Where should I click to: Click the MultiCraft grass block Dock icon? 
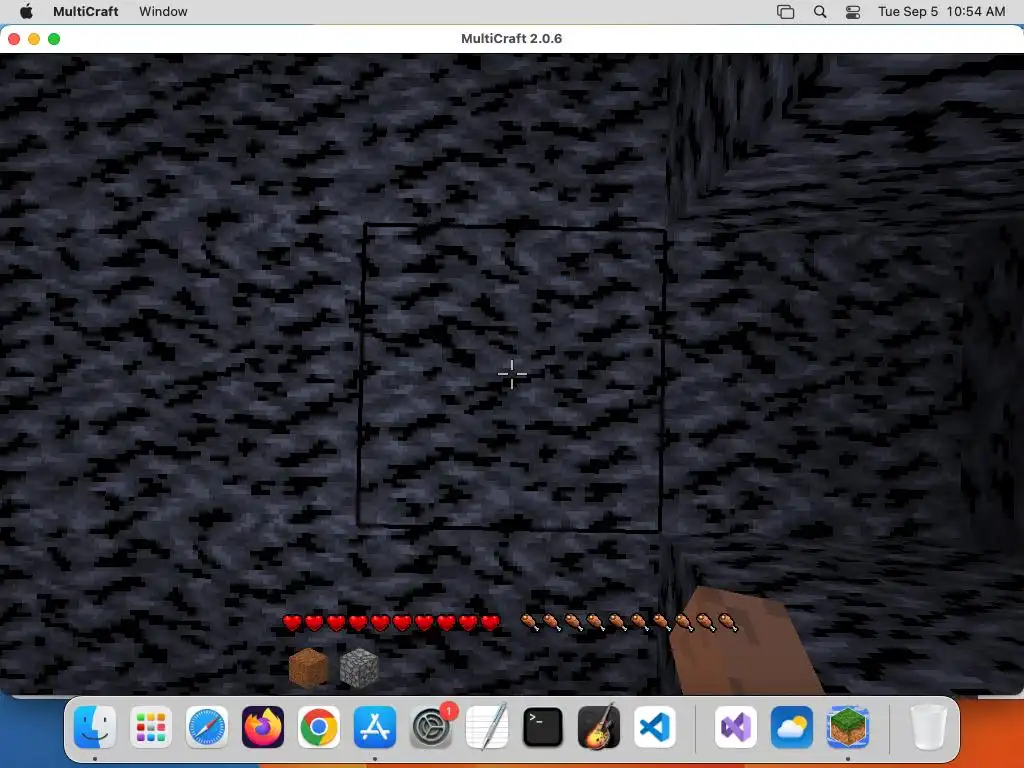[x=848, y=727]
